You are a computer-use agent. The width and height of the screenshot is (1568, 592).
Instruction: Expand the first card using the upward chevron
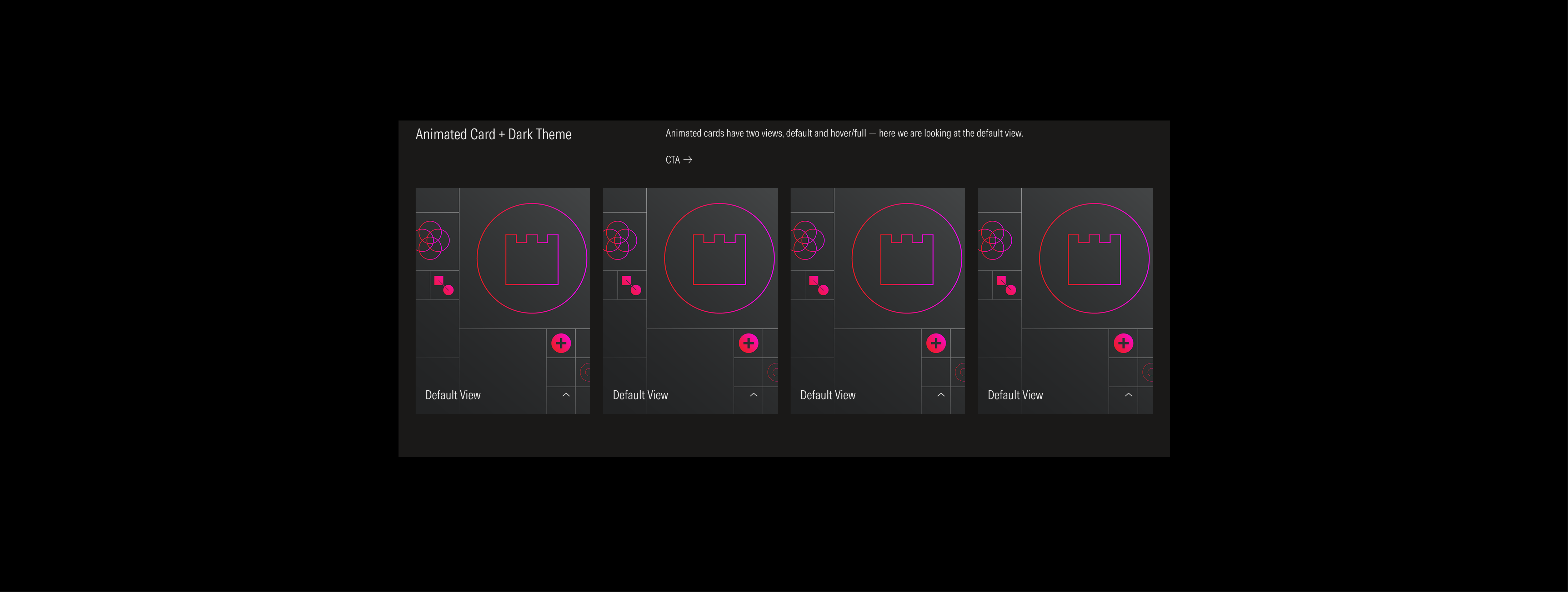566,395
